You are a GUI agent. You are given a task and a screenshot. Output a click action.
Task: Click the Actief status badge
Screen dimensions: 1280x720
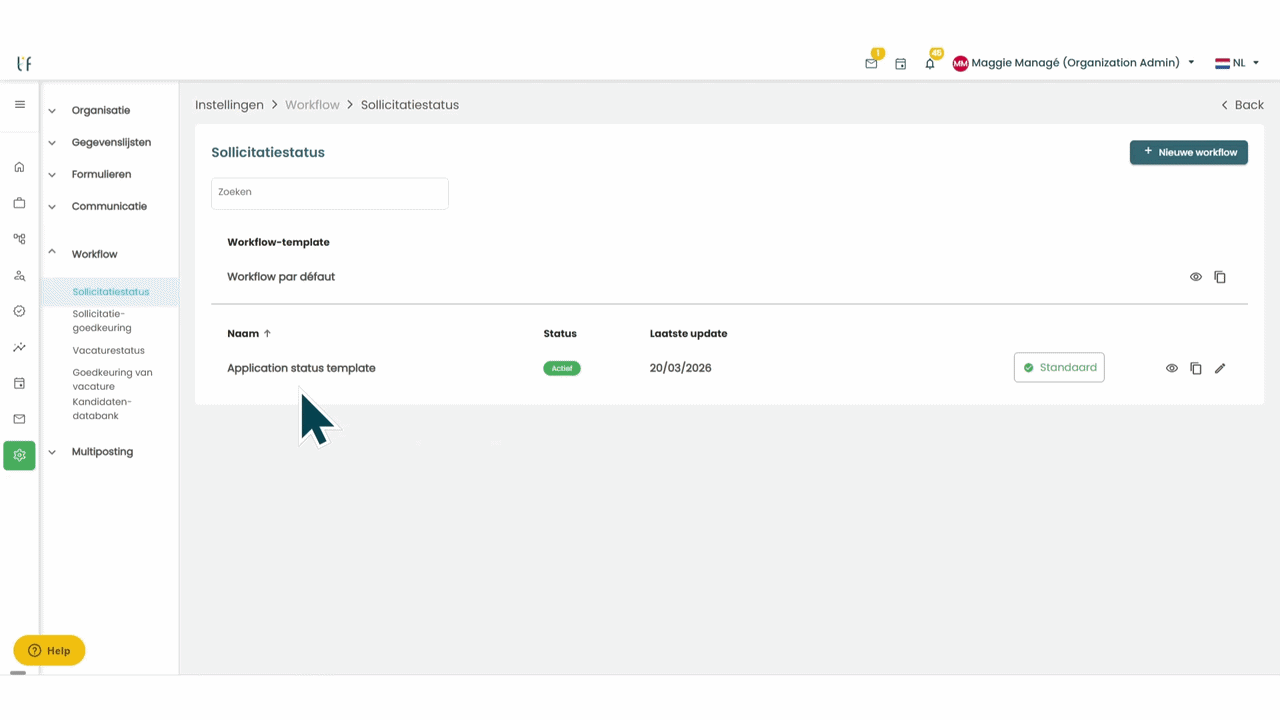pyautogui.click(x=562, y=368)
